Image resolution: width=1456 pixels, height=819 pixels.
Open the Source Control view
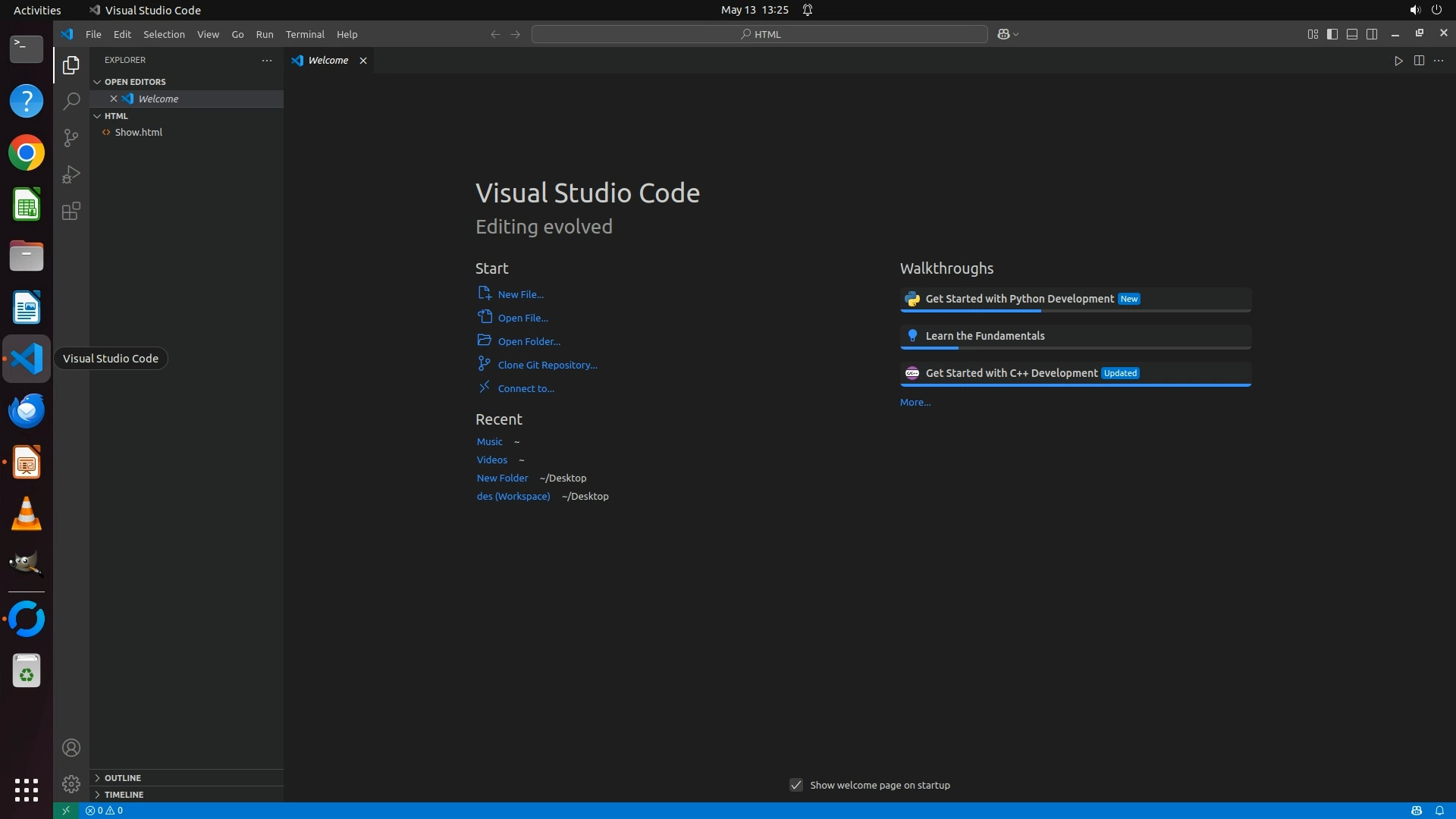click(71, 138)
